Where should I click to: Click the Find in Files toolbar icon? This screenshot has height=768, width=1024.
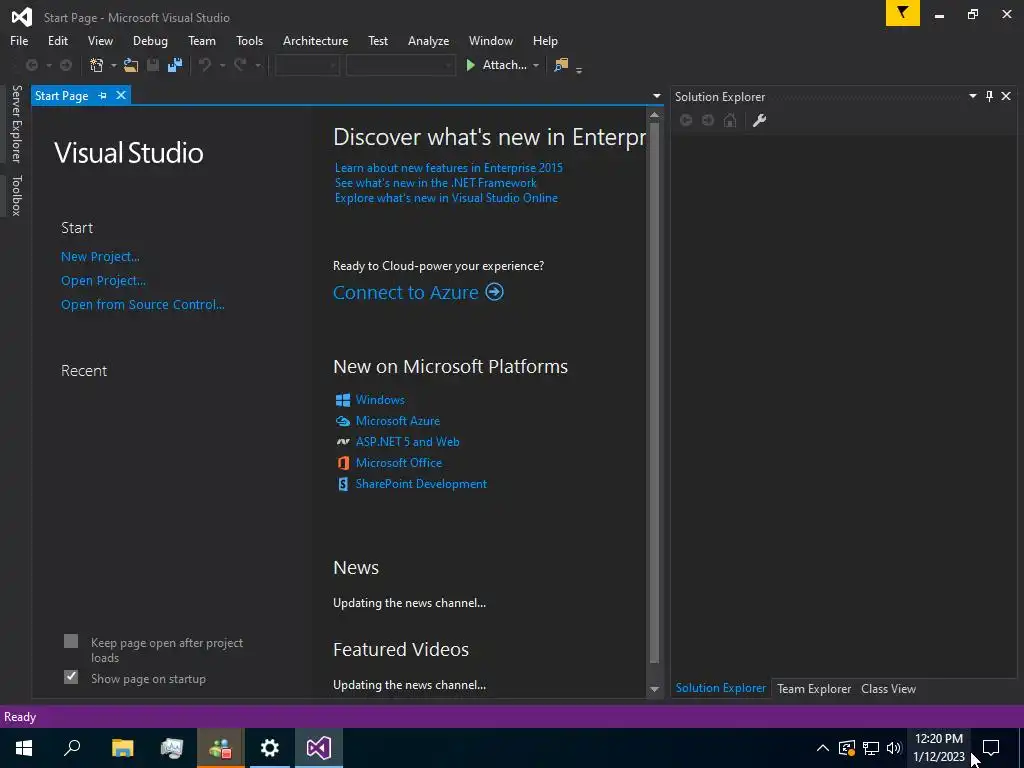(561, 65)
